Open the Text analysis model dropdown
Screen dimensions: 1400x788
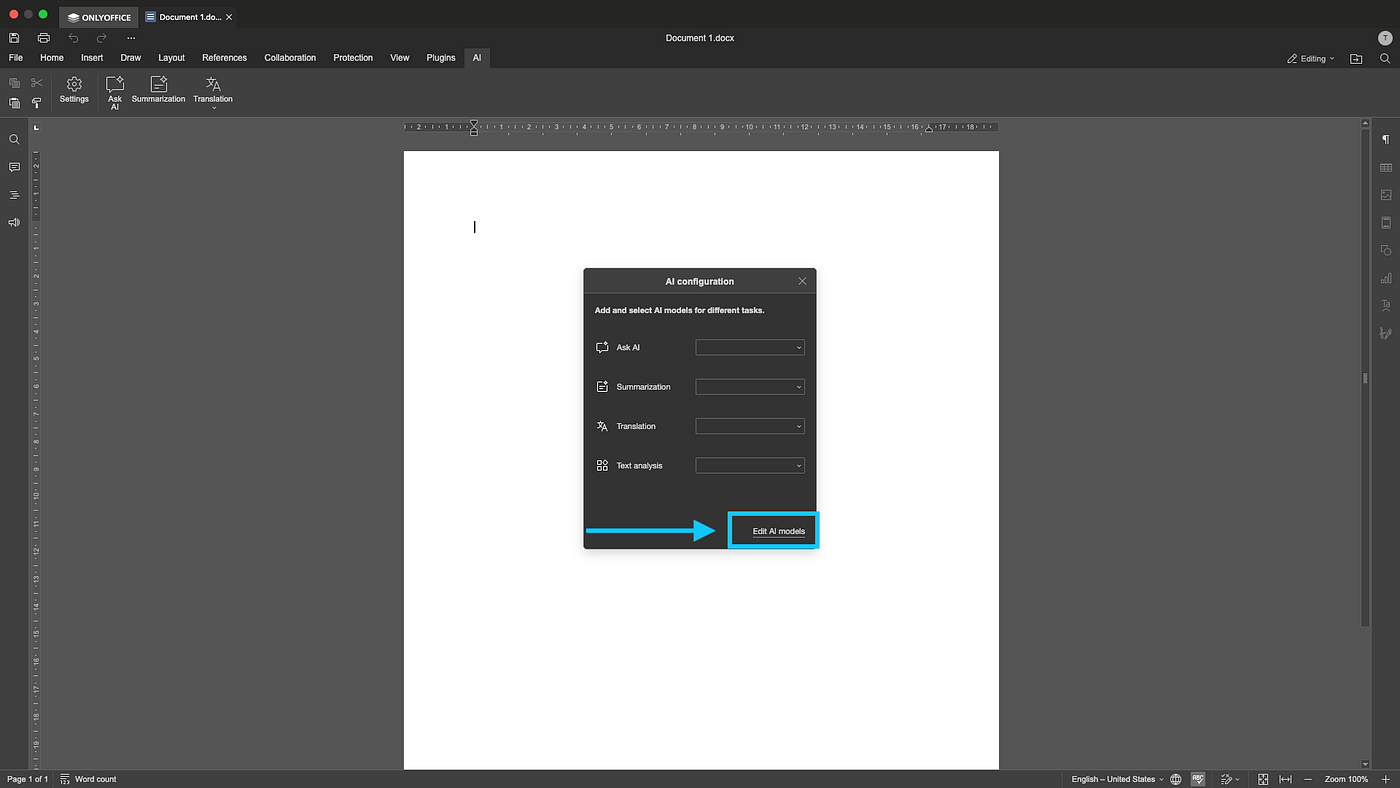point(750,465)
